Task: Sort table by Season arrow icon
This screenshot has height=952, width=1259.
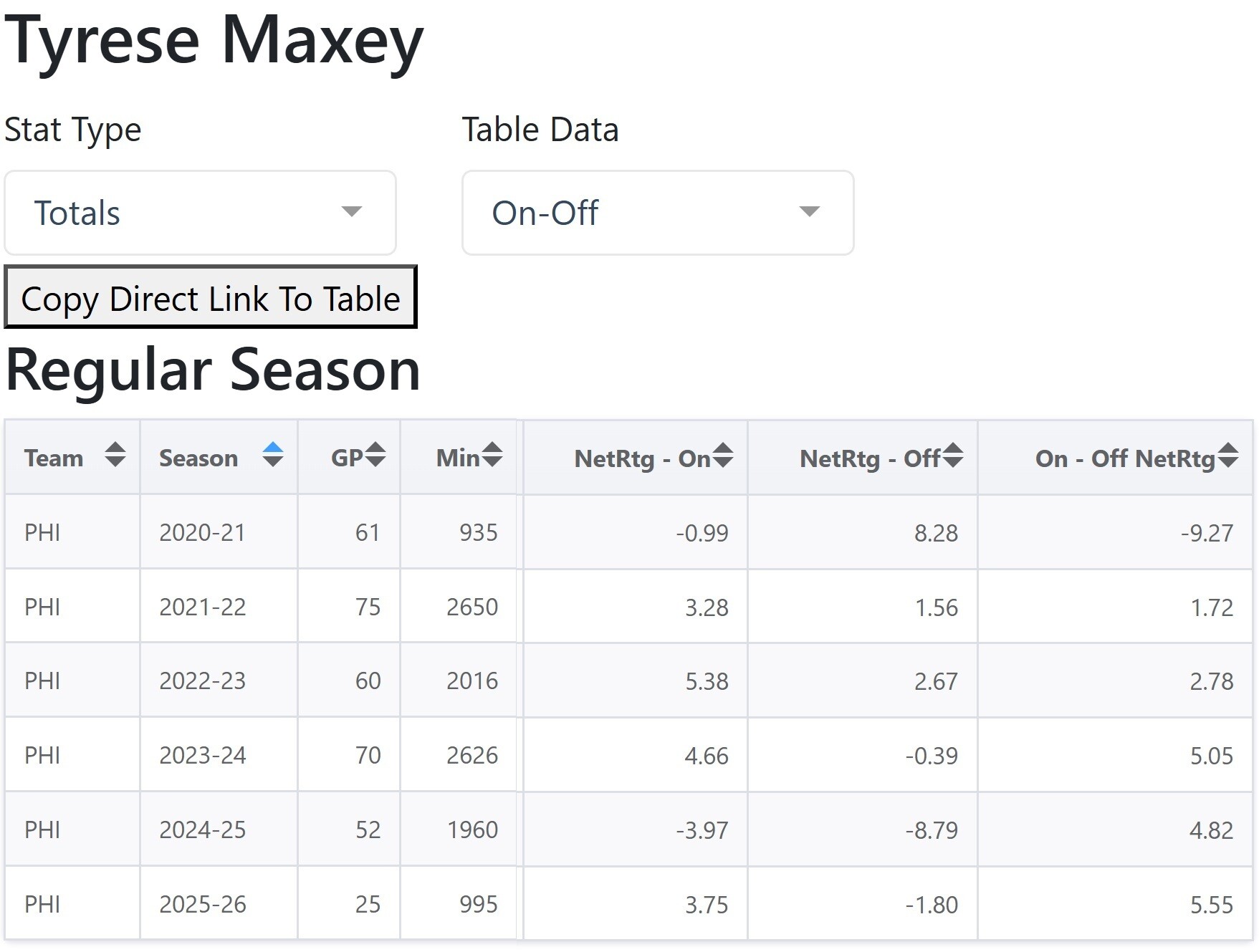Action: coord(272,456)
